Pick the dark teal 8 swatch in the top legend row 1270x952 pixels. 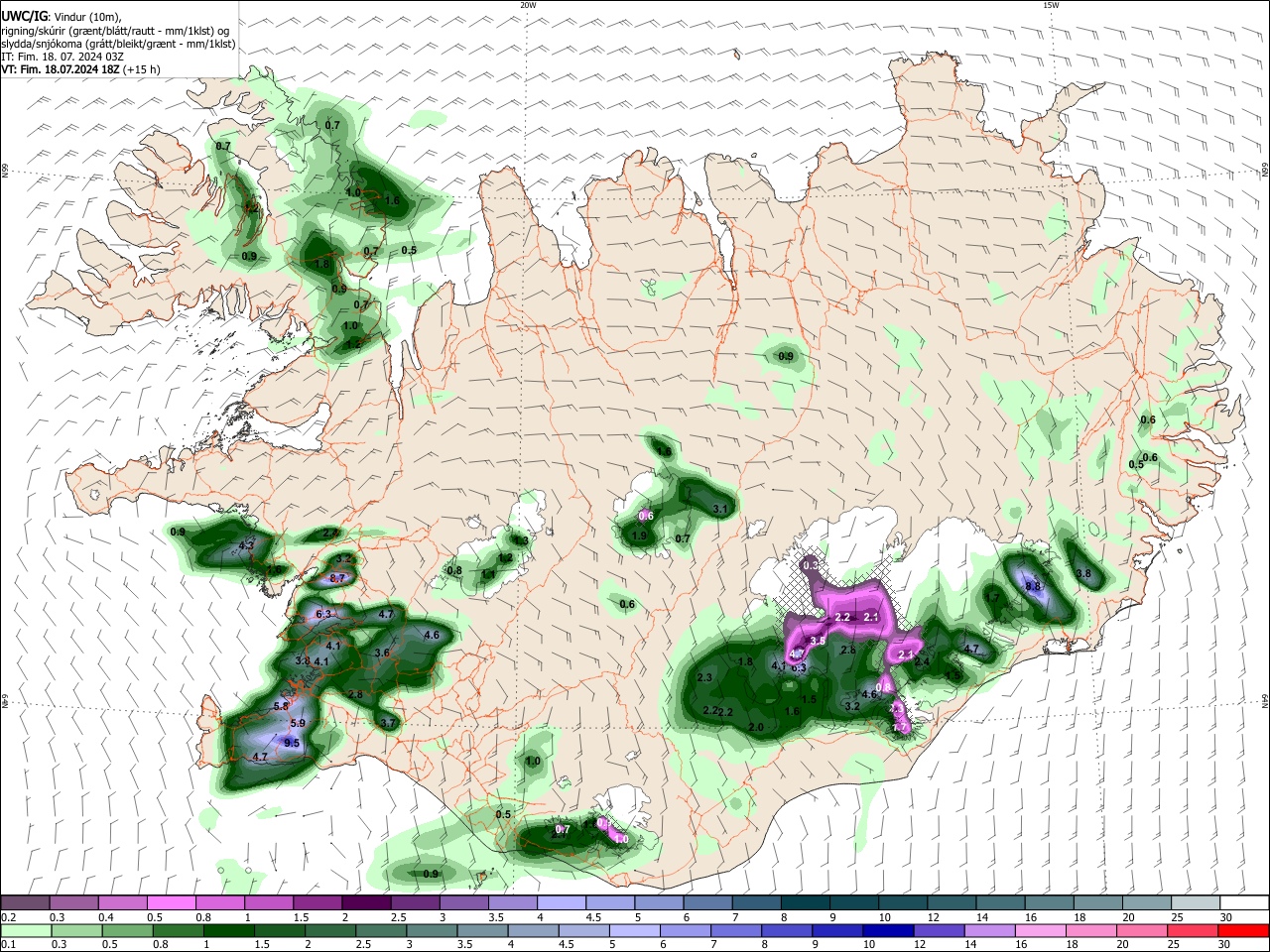(x=805, y=902)
